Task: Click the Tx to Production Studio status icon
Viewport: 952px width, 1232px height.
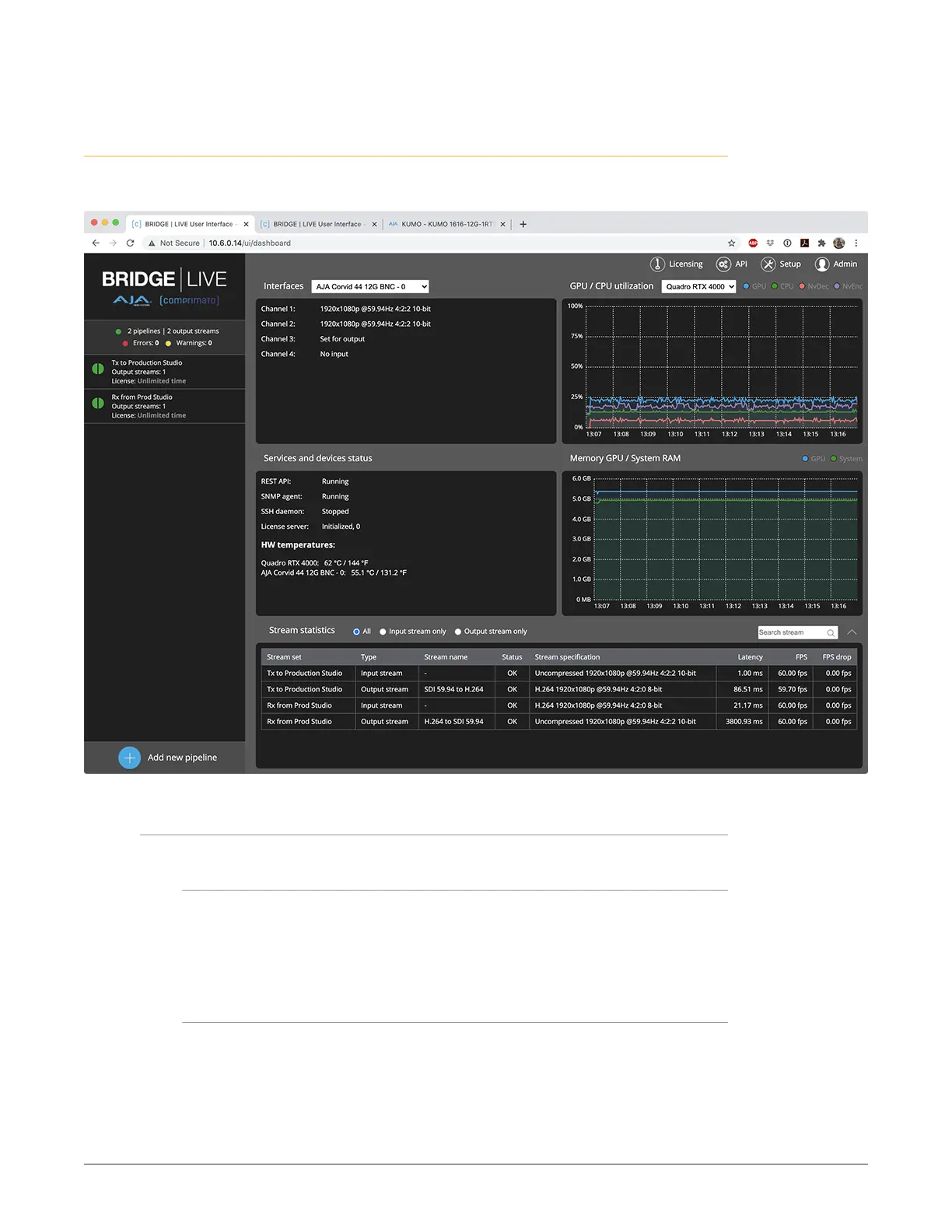Action: click(x=98, y=369)
